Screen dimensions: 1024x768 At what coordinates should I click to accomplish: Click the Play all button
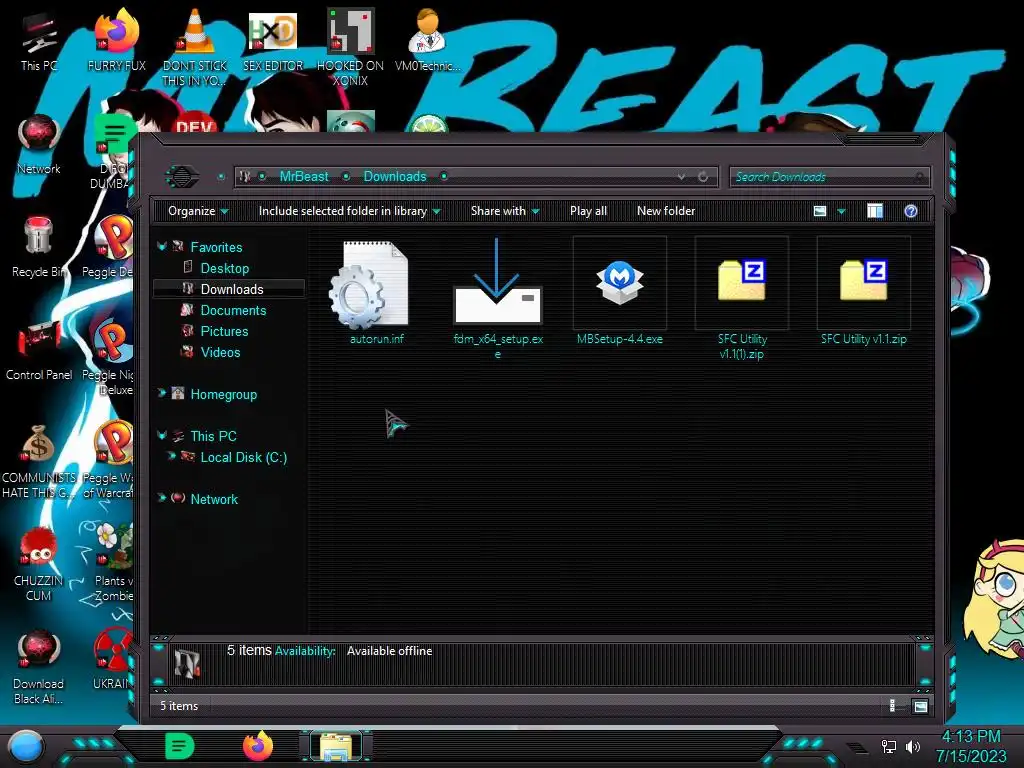[588, 211]
